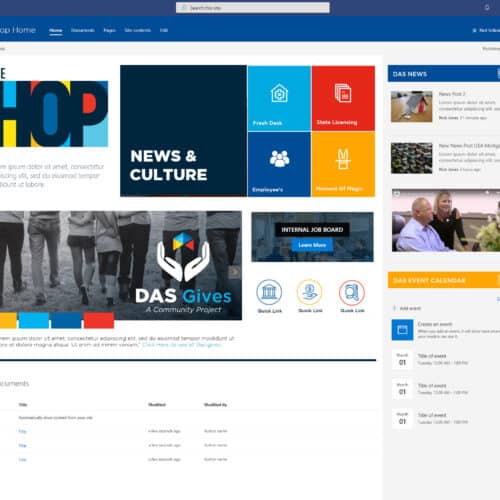Open the first file link in documents list
Viewport: 500px width, 500px height.
(x=22, y=431)
